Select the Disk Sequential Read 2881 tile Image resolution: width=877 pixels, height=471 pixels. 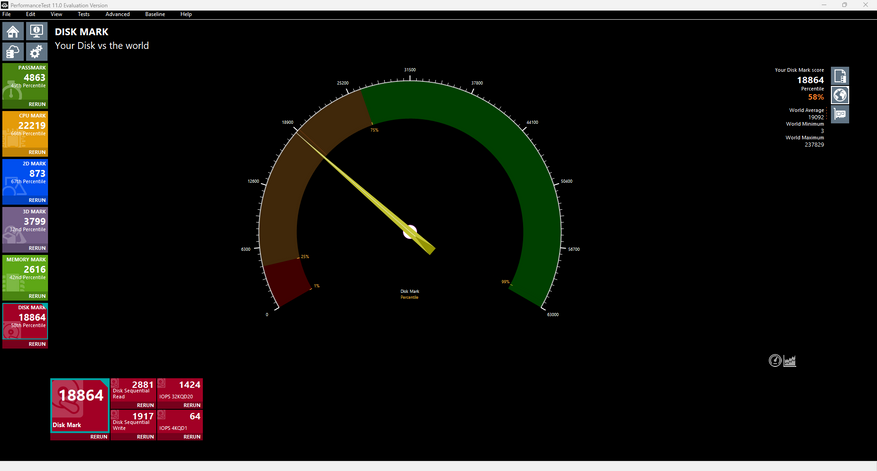click(x=133, y=390)
